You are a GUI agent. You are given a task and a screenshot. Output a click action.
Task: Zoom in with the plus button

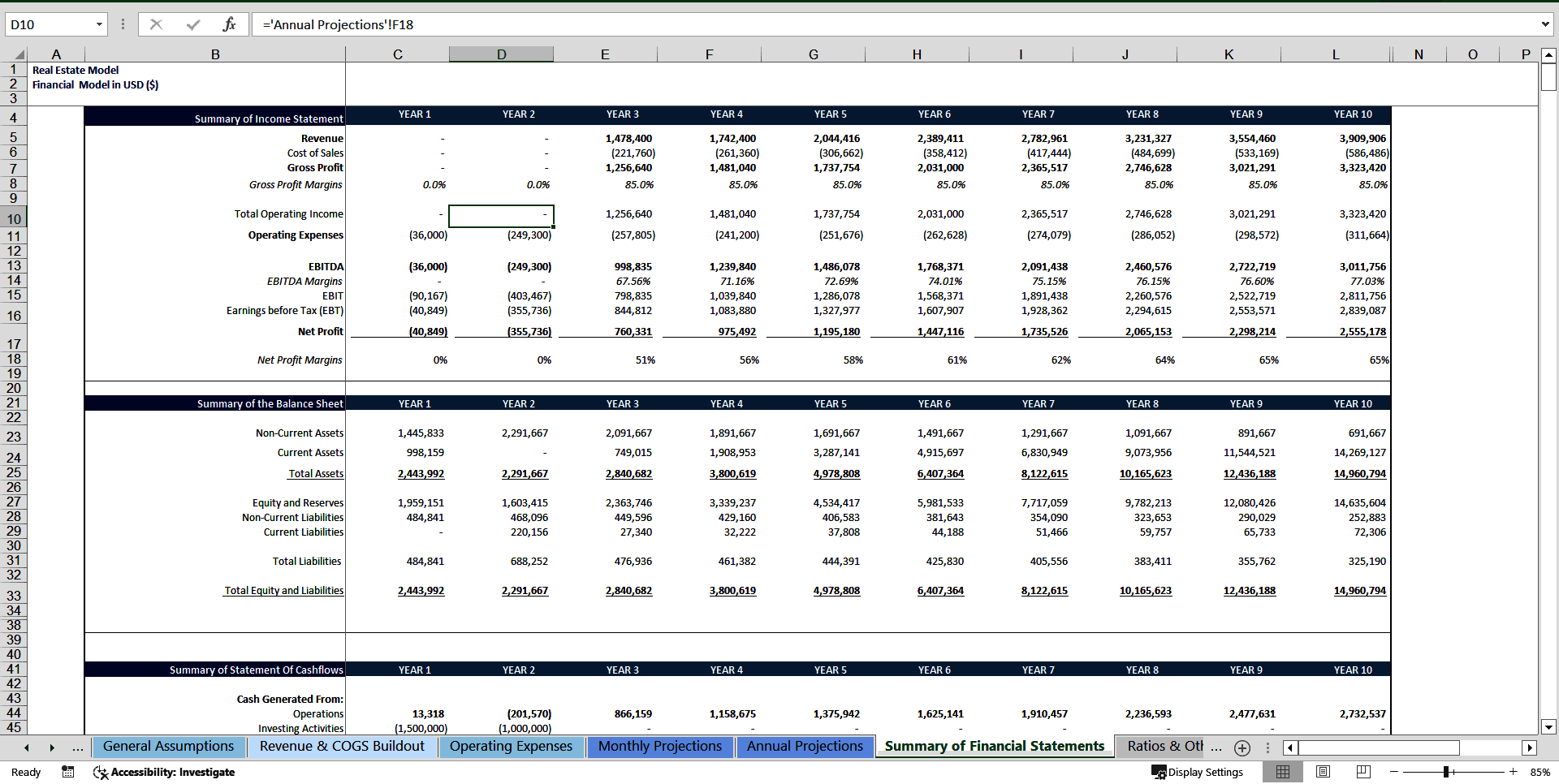(x=1514, y=772)
